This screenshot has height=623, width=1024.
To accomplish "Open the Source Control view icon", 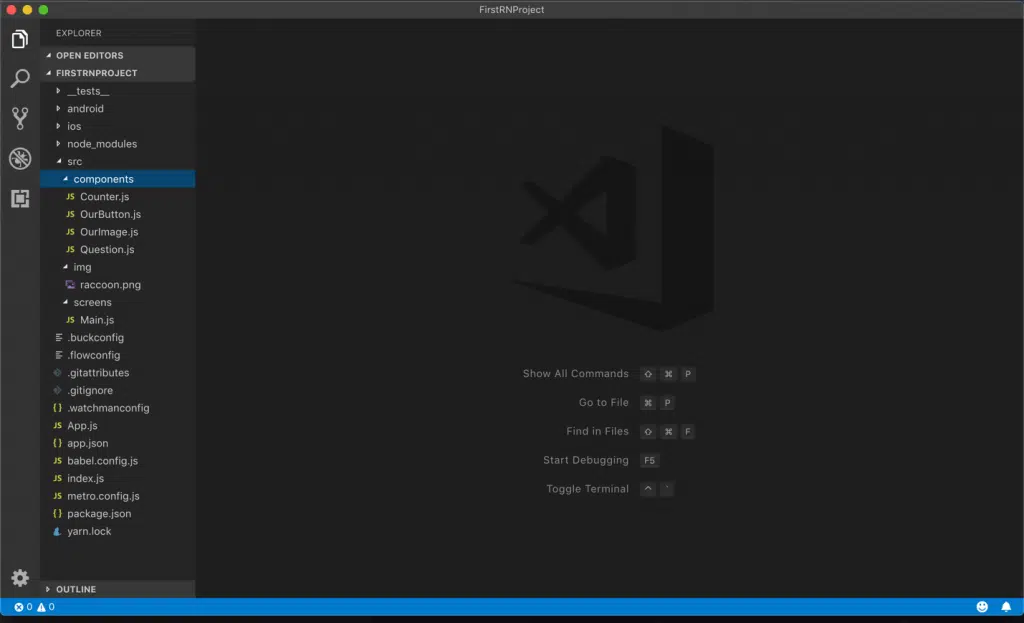I will pyautogui.click(x=19, y=118).
